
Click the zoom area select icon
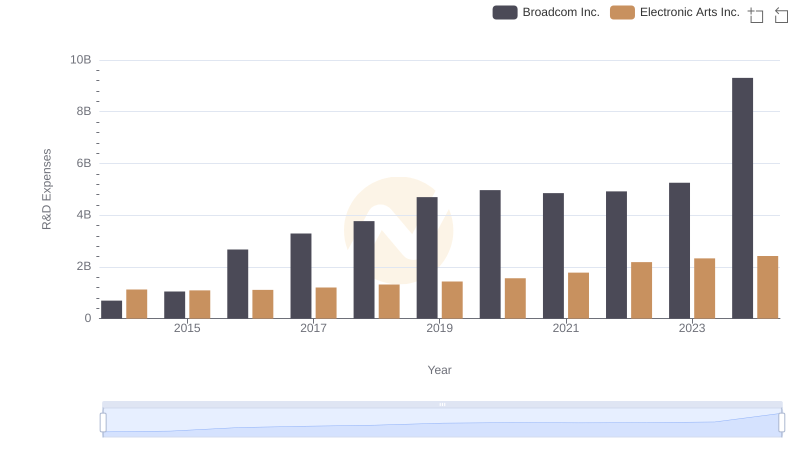(756, 15)
